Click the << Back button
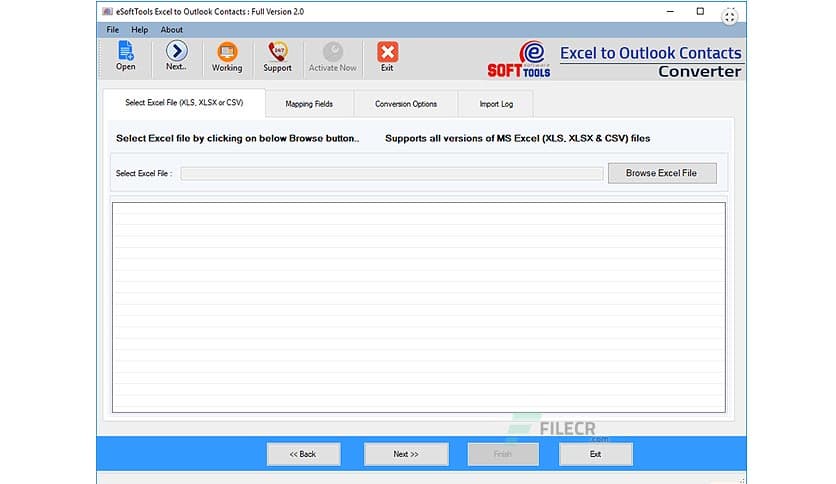 coord(303,454)
